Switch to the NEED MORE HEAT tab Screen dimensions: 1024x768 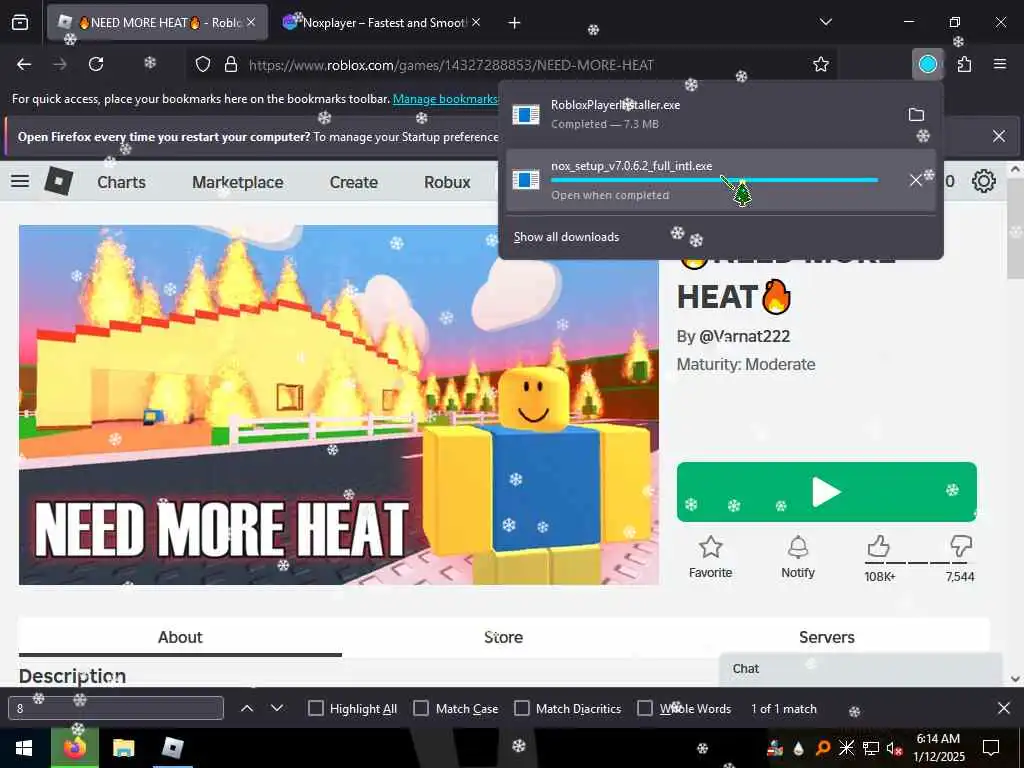(x=157, y=22)
